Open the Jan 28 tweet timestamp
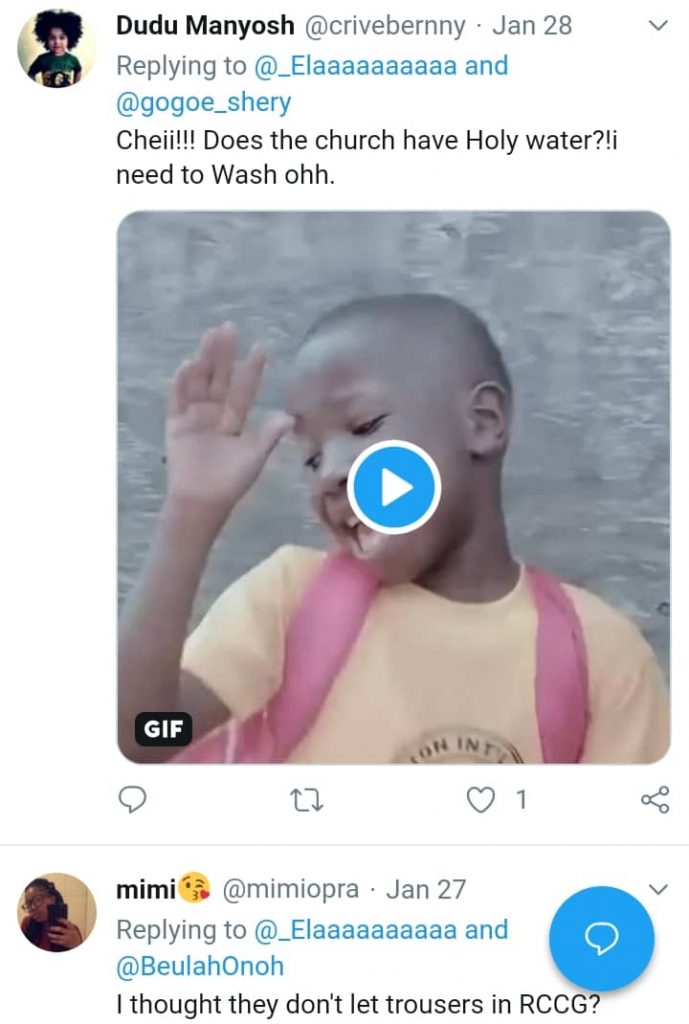Screen dimensions: 689x1024 [532, 25]
